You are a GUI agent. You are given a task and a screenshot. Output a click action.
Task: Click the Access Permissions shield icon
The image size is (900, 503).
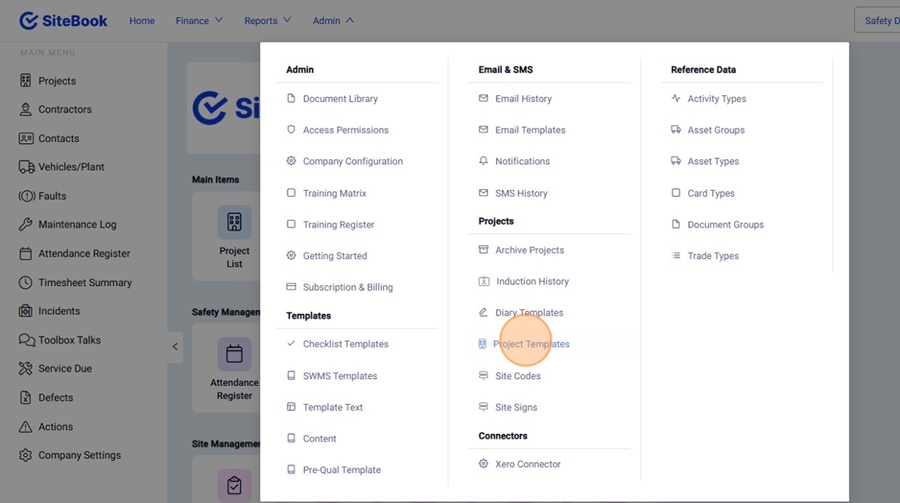291,130
